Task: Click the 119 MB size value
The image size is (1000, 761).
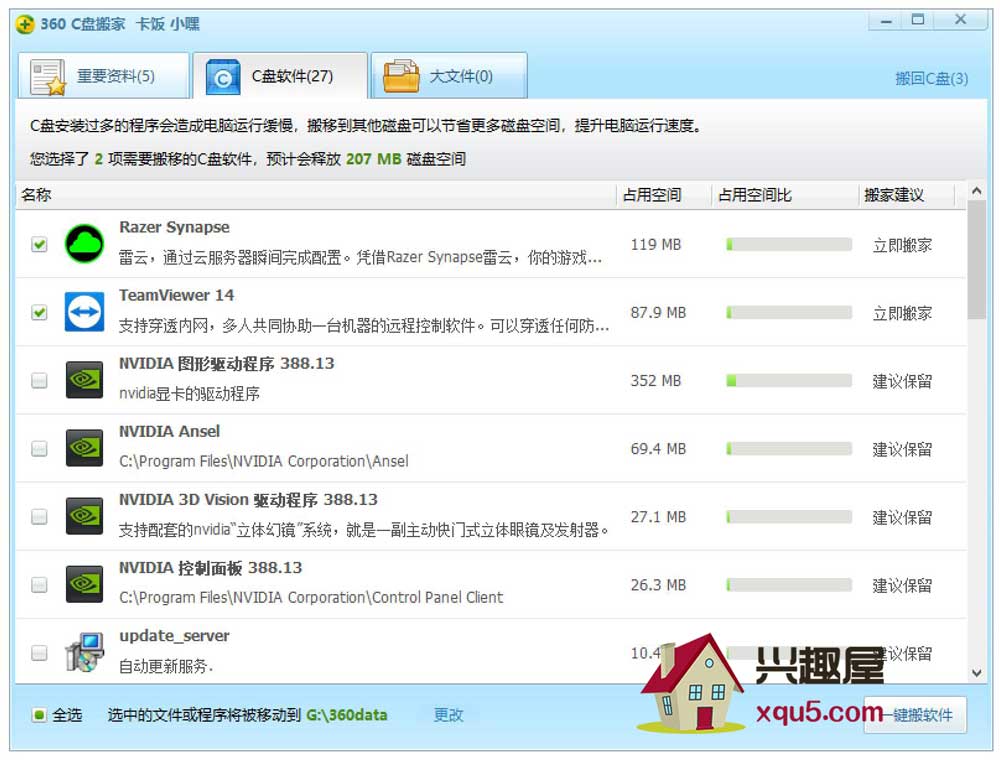Action: point(656,245)
